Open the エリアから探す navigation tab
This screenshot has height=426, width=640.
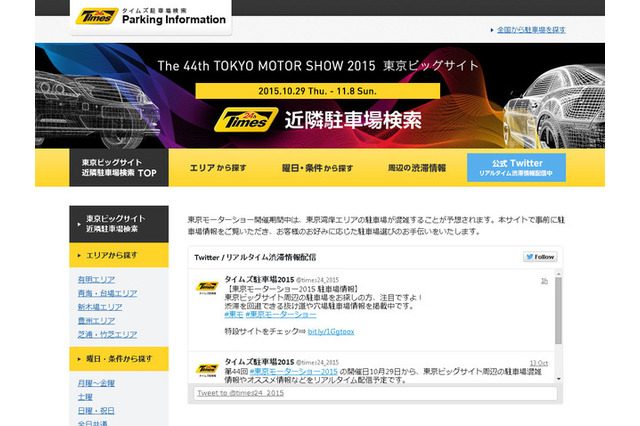[218, 168]
